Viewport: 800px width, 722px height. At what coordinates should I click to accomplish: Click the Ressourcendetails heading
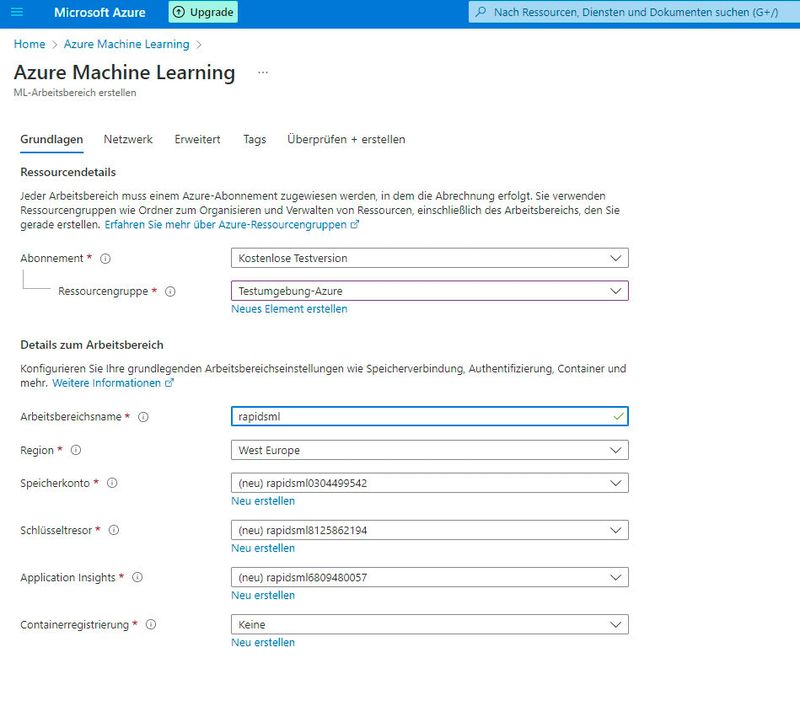tap(68, 172)
